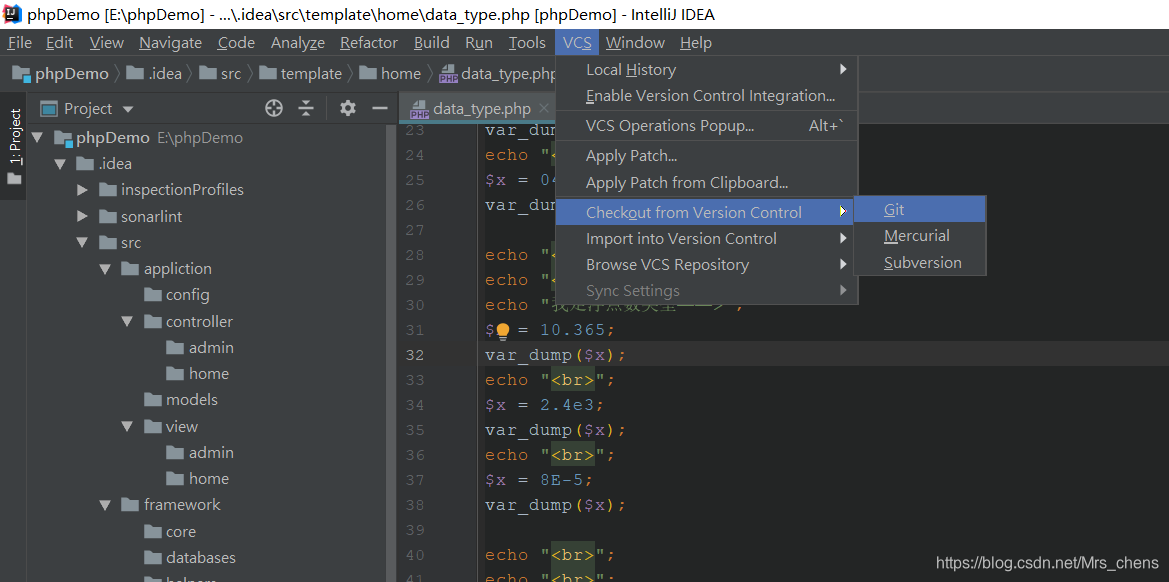Open the Window menu
The width and height of the screenshot is (1169, 582).
635,43
